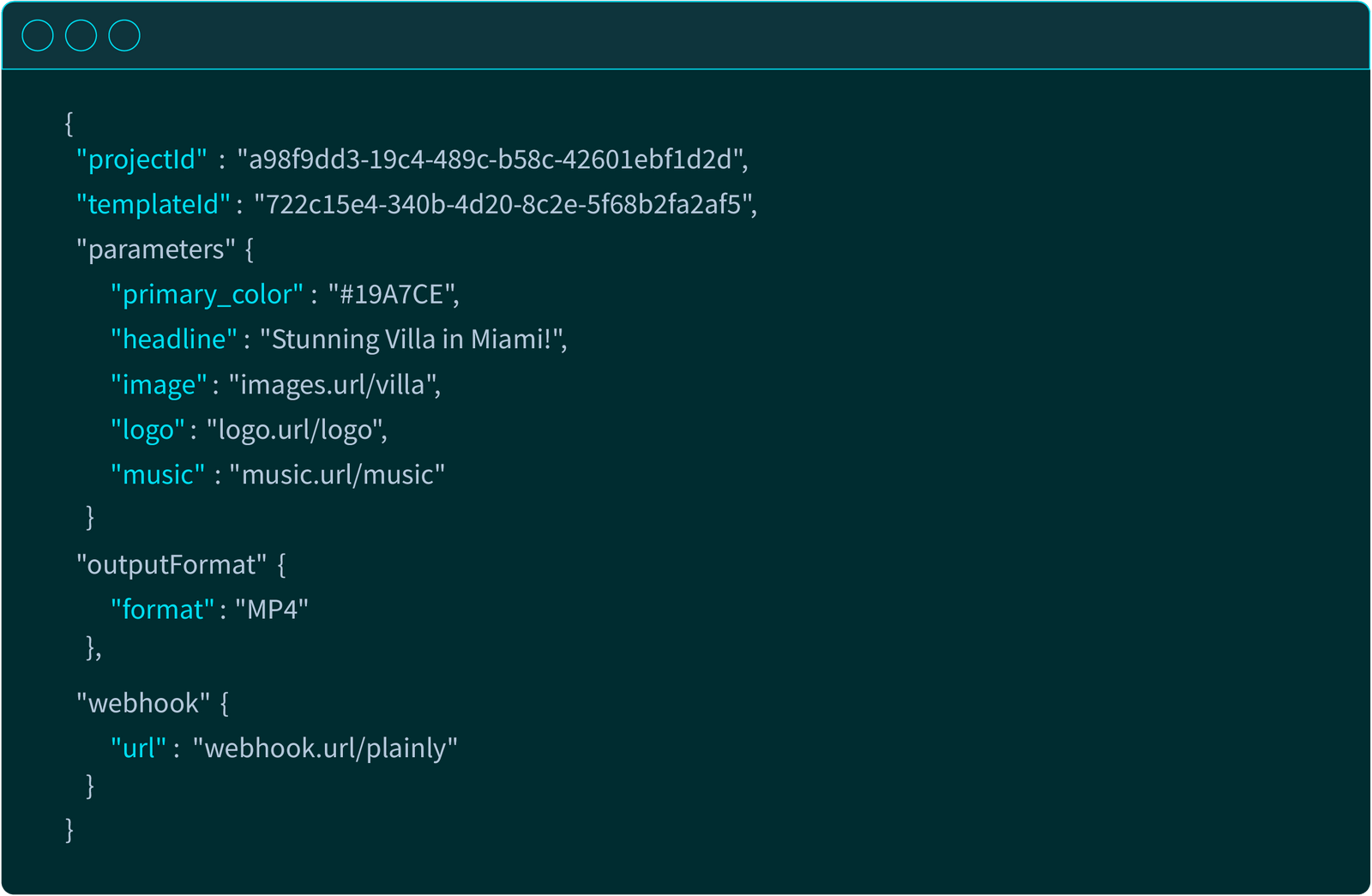Select the projectId value starting with a98f9dd3
Viewport: 1372px width, 896px height.
(x=491, y=160)
